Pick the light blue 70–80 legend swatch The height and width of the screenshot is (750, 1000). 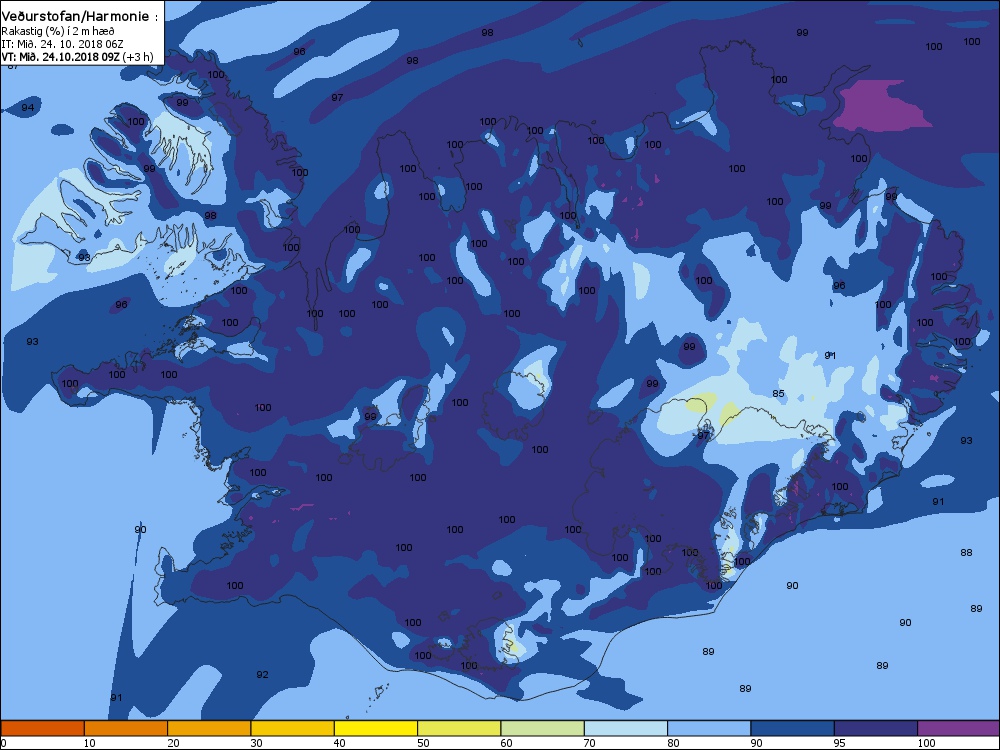(x=626, y=728)
